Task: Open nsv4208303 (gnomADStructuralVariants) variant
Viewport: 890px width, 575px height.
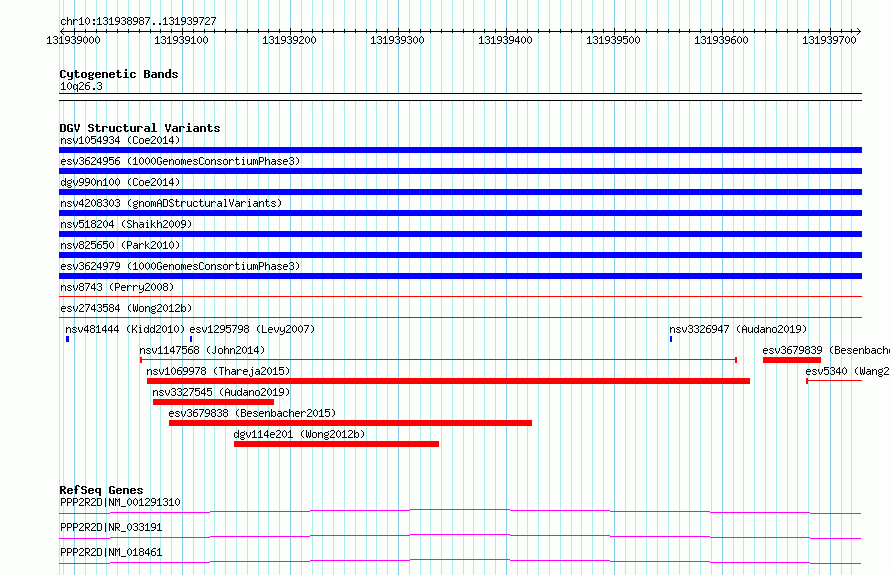Action: [x=171, y=203]
